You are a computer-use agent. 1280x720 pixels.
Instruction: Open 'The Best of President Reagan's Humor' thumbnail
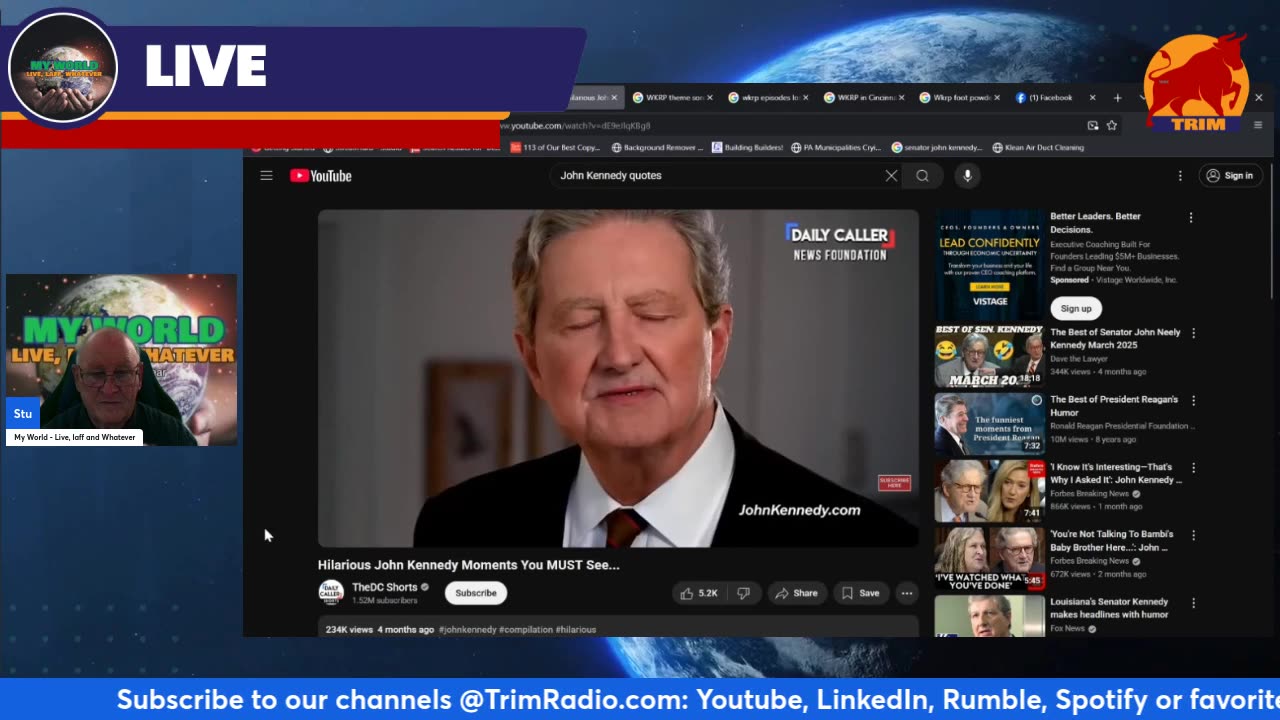(x=989, y=424)
